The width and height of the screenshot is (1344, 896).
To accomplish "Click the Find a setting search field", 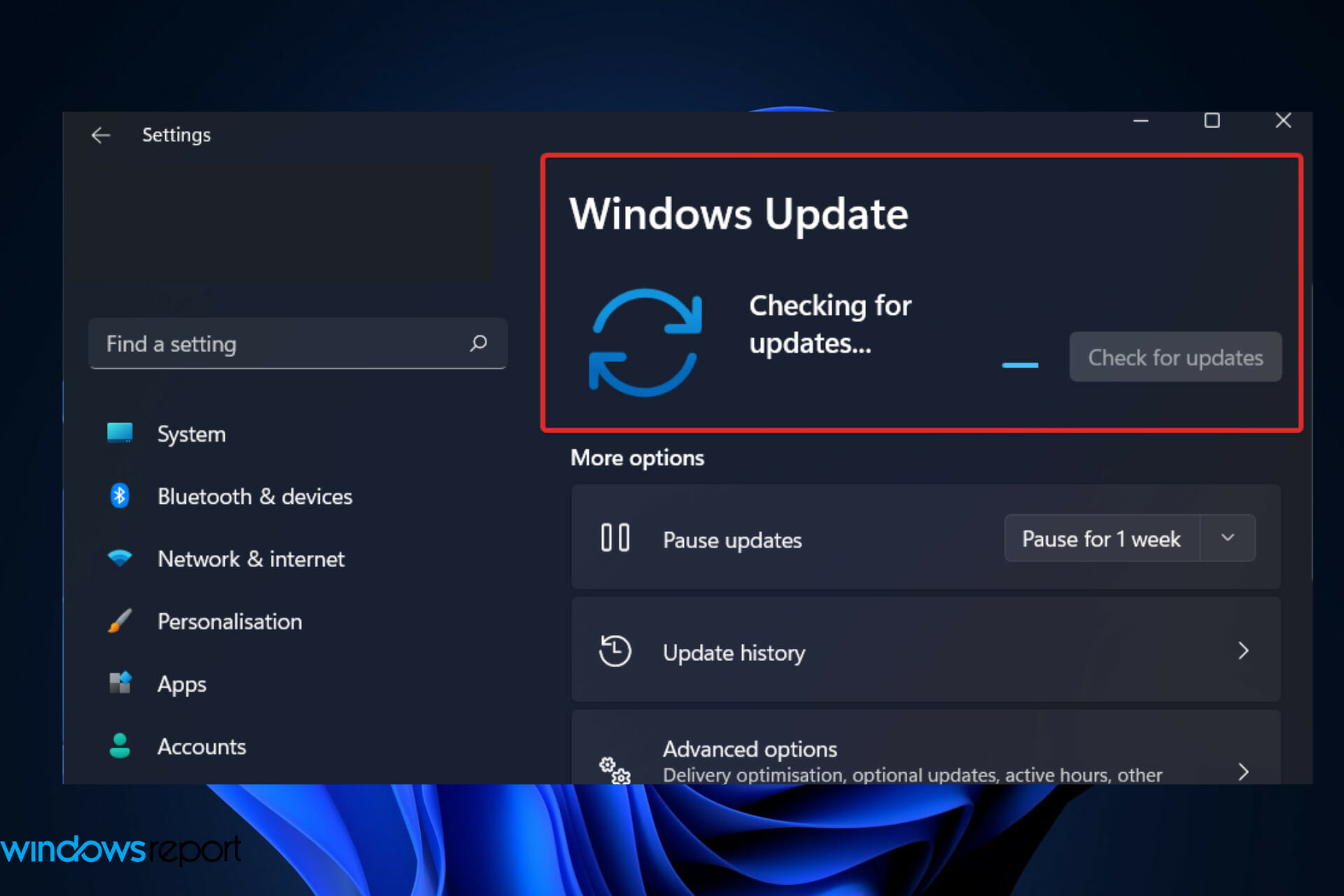I will click(297, 343).
